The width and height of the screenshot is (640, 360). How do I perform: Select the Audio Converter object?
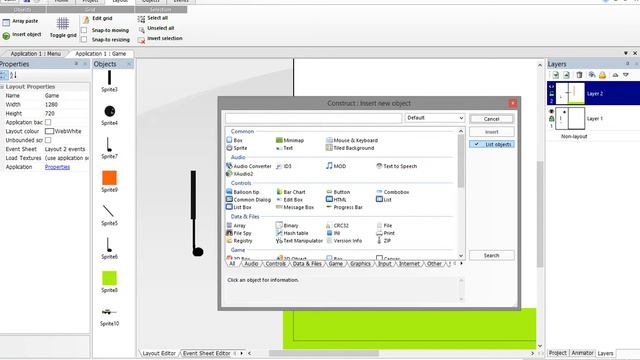pyautogui.click(x=249, y=166)
